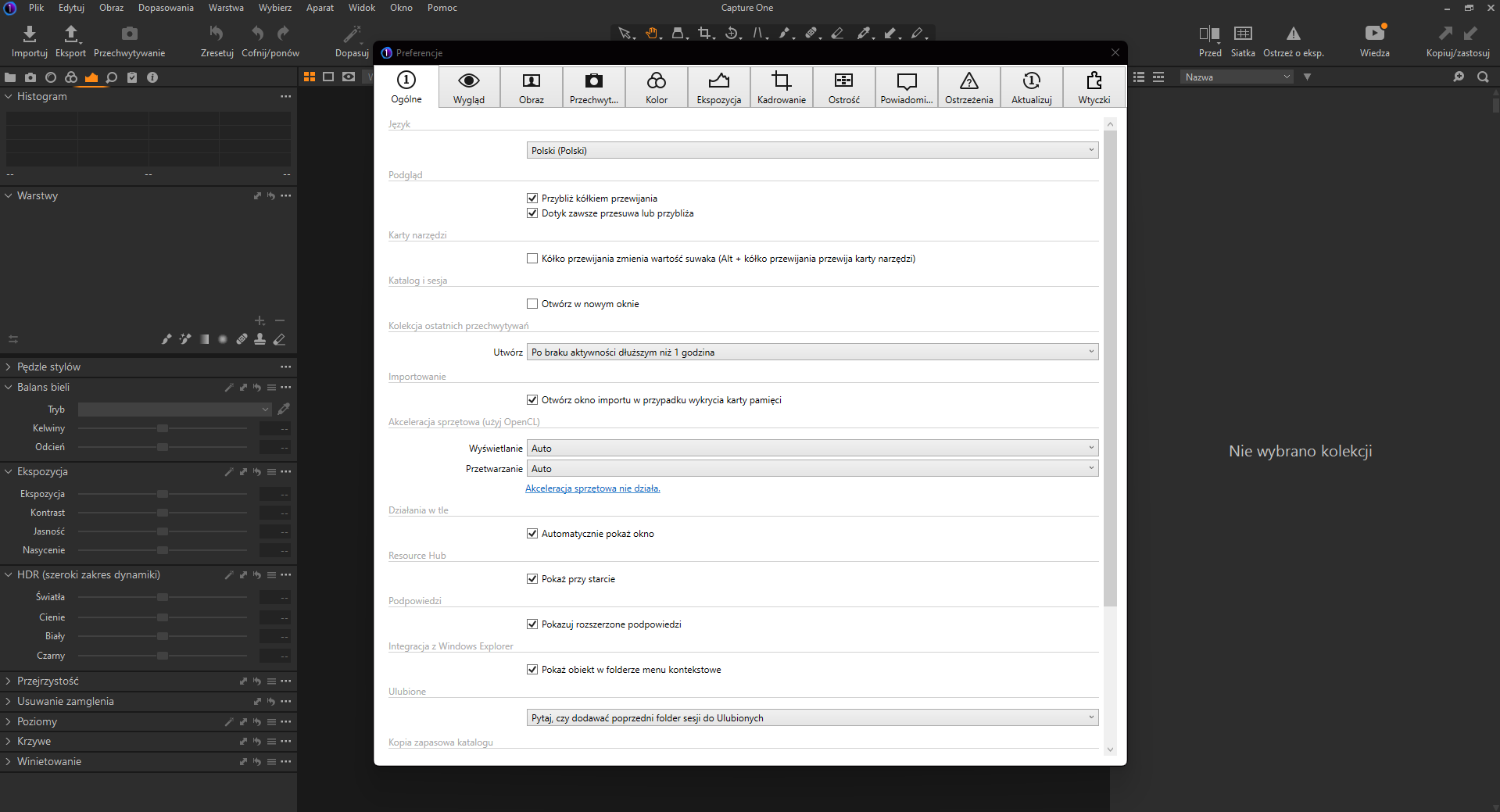Switch to the Kolor preferences tab

point(657,88)
